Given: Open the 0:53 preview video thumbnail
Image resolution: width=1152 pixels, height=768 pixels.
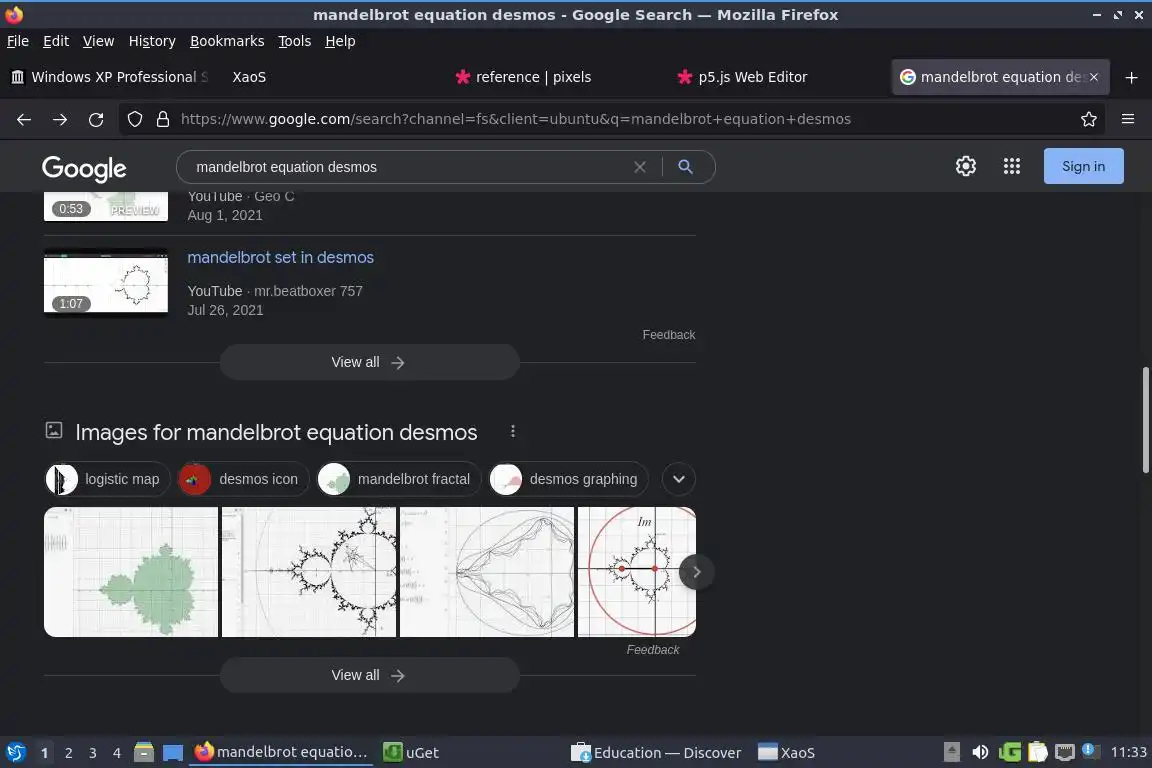Looking at the screenshot, I should [106, 207].
